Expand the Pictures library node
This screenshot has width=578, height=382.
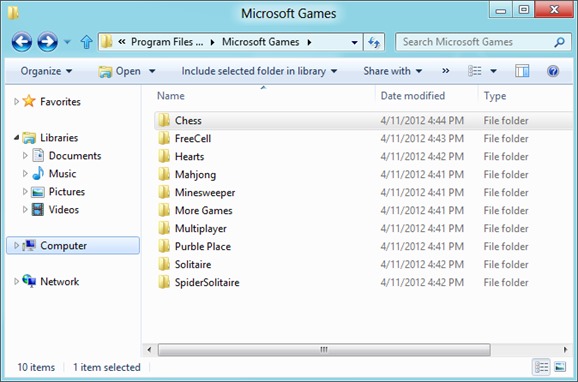(x=25, y=191)
